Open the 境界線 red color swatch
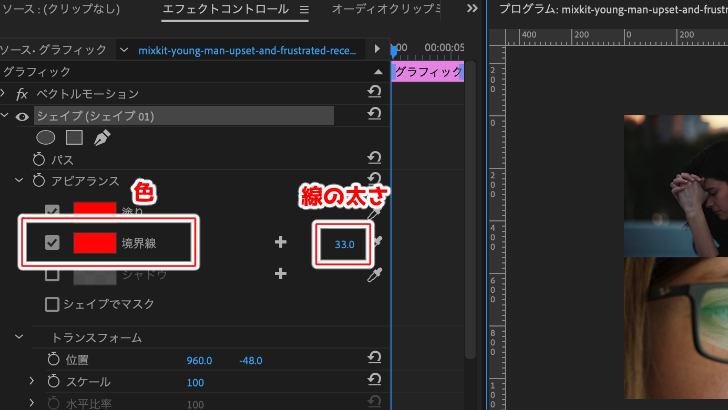The height and width of the screenshot is (410, 728). coord(95,243)
